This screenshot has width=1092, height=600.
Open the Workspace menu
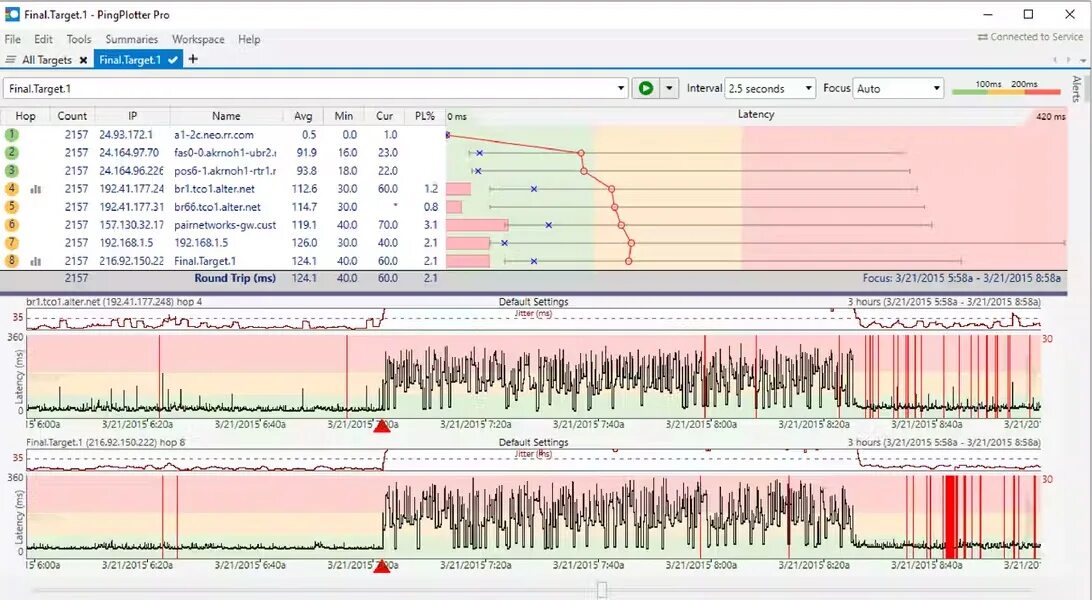pyautogui.click(x=198, y=40)
